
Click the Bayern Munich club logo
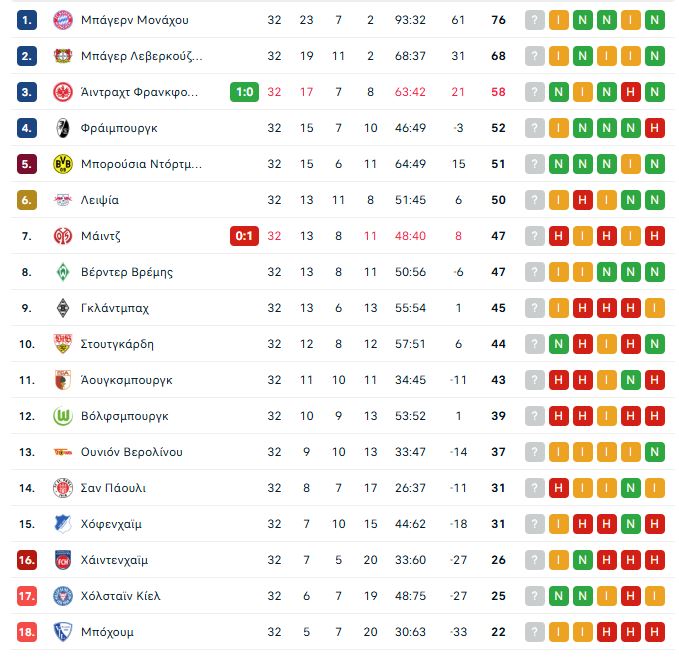click(63, 20)
